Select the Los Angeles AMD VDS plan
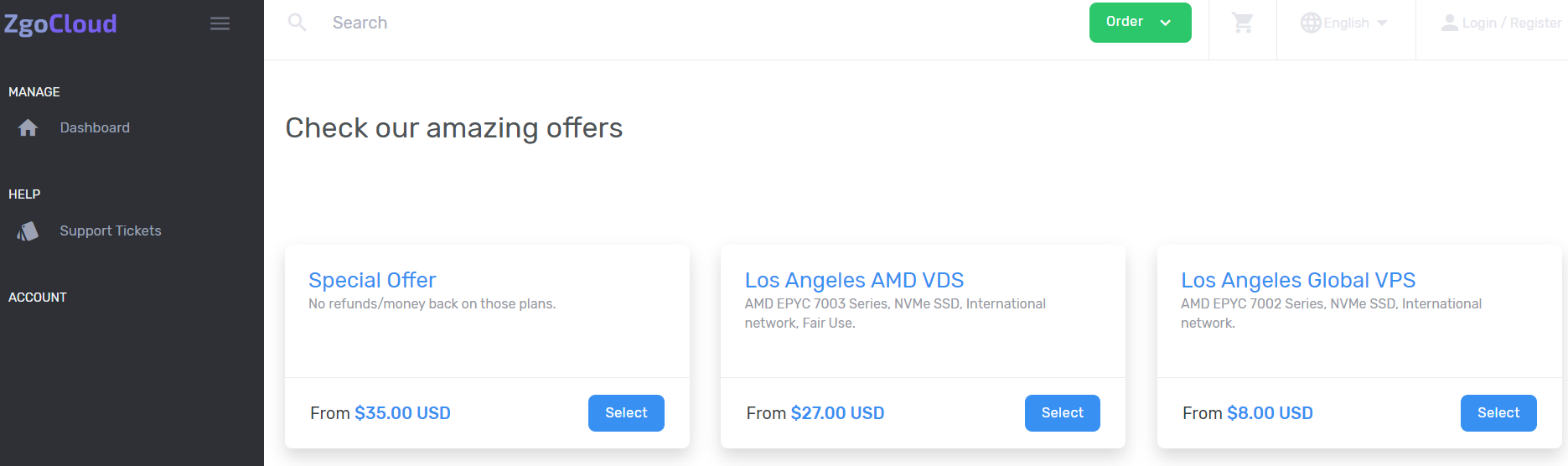 click(x=1062, y=413)
